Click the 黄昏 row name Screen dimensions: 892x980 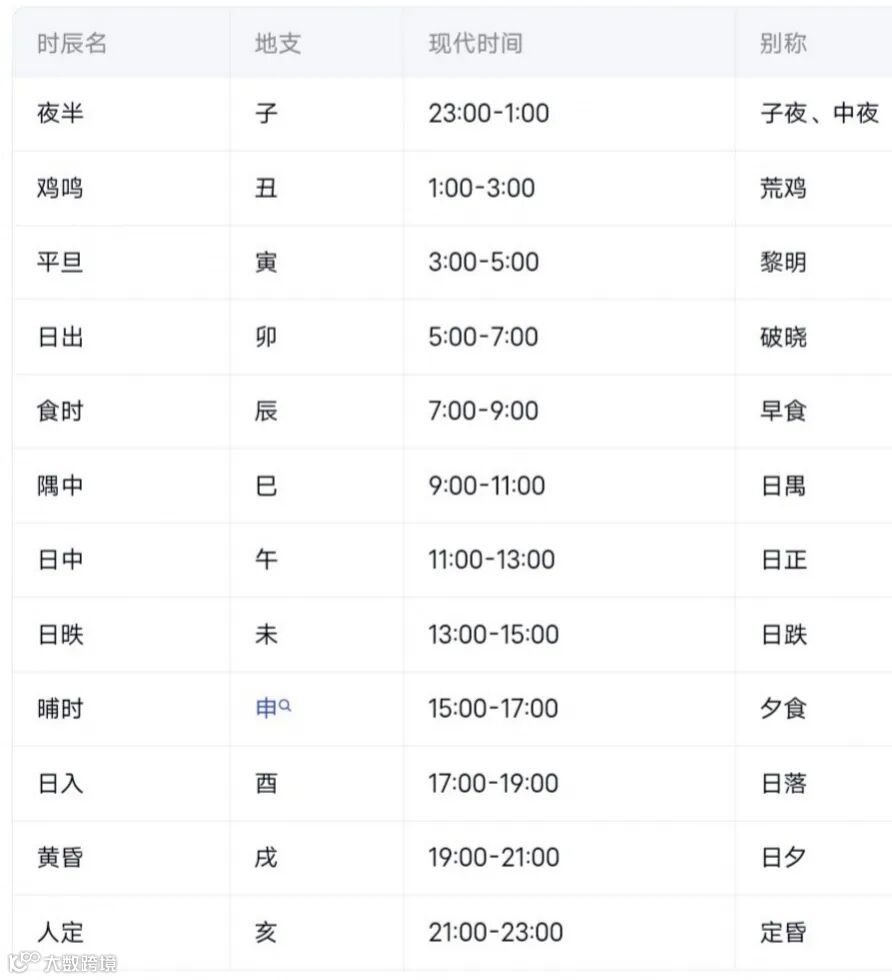coord(60,857)
